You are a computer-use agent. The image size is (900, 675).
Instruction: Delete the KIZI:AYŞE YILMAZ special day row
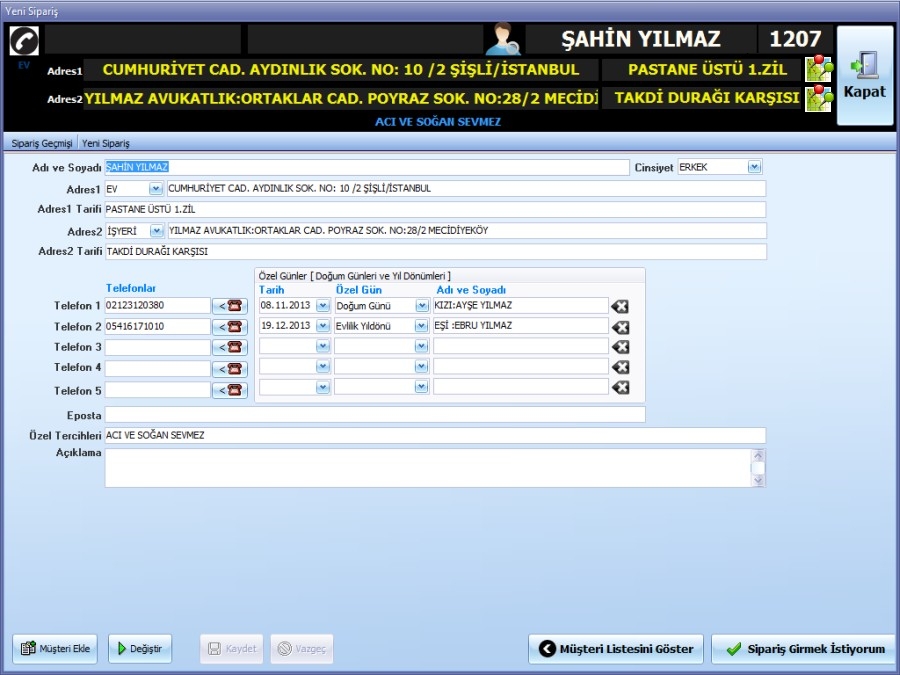pos(620,307)
